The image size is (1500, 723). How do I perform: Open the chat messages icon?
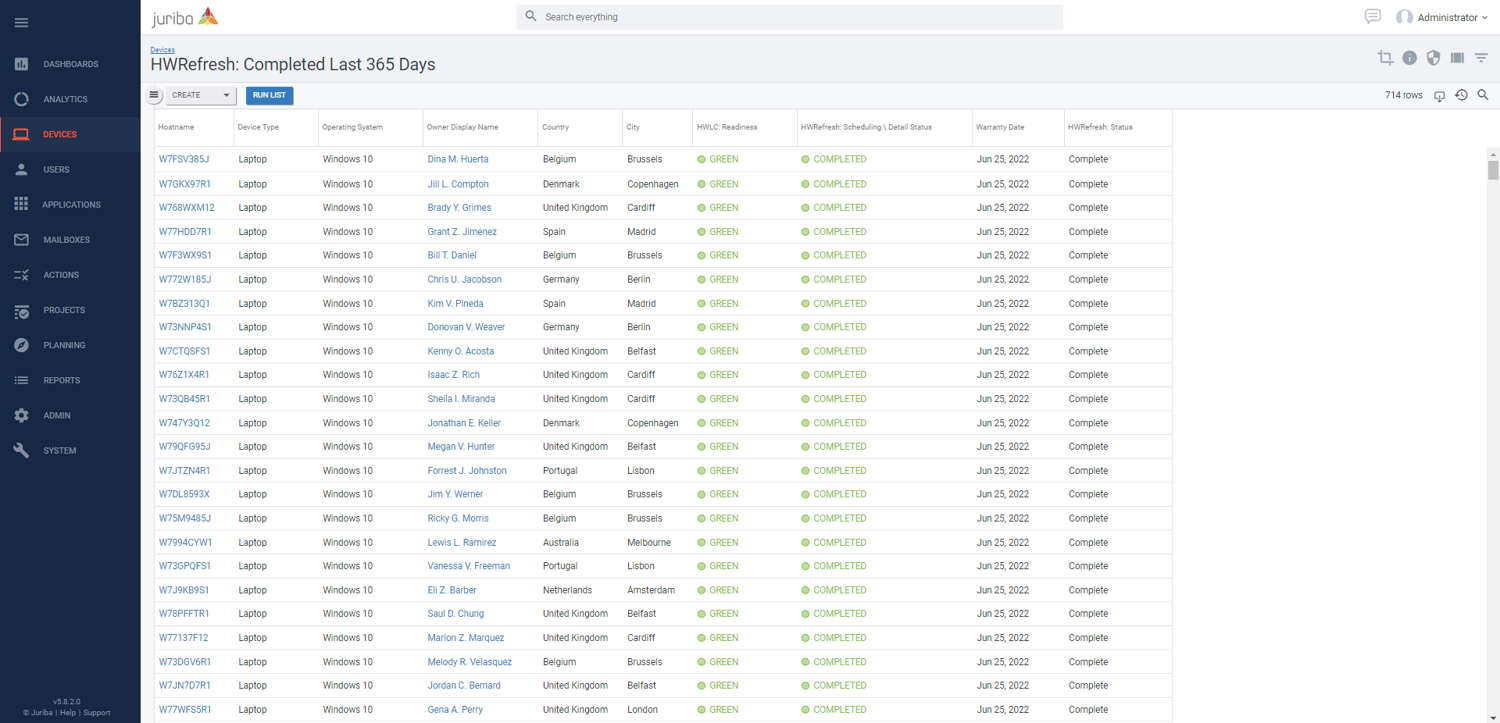point(1373,17)
